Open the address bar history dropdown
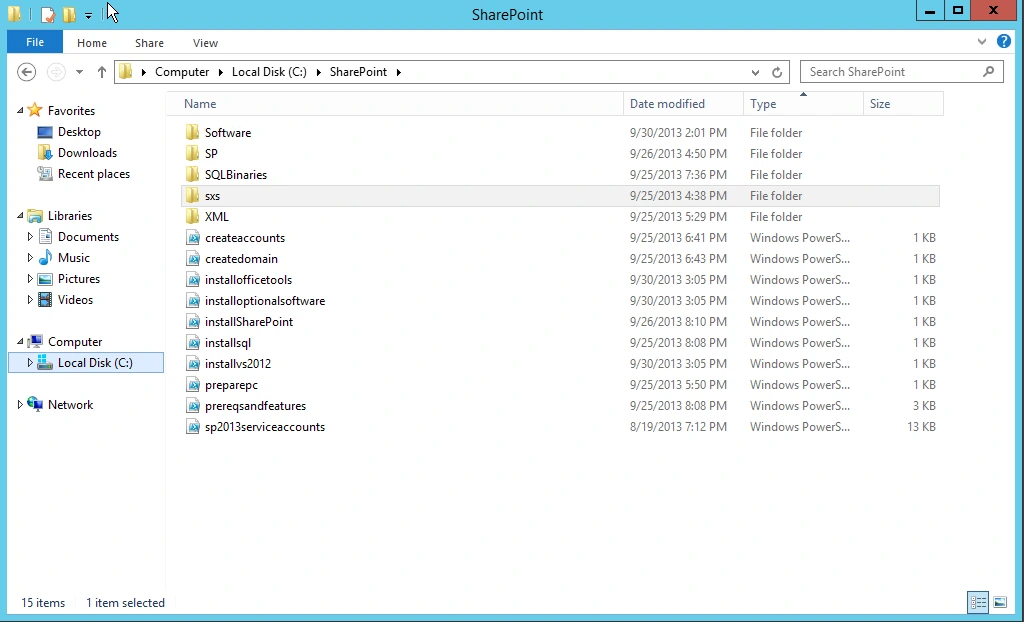 755,73
